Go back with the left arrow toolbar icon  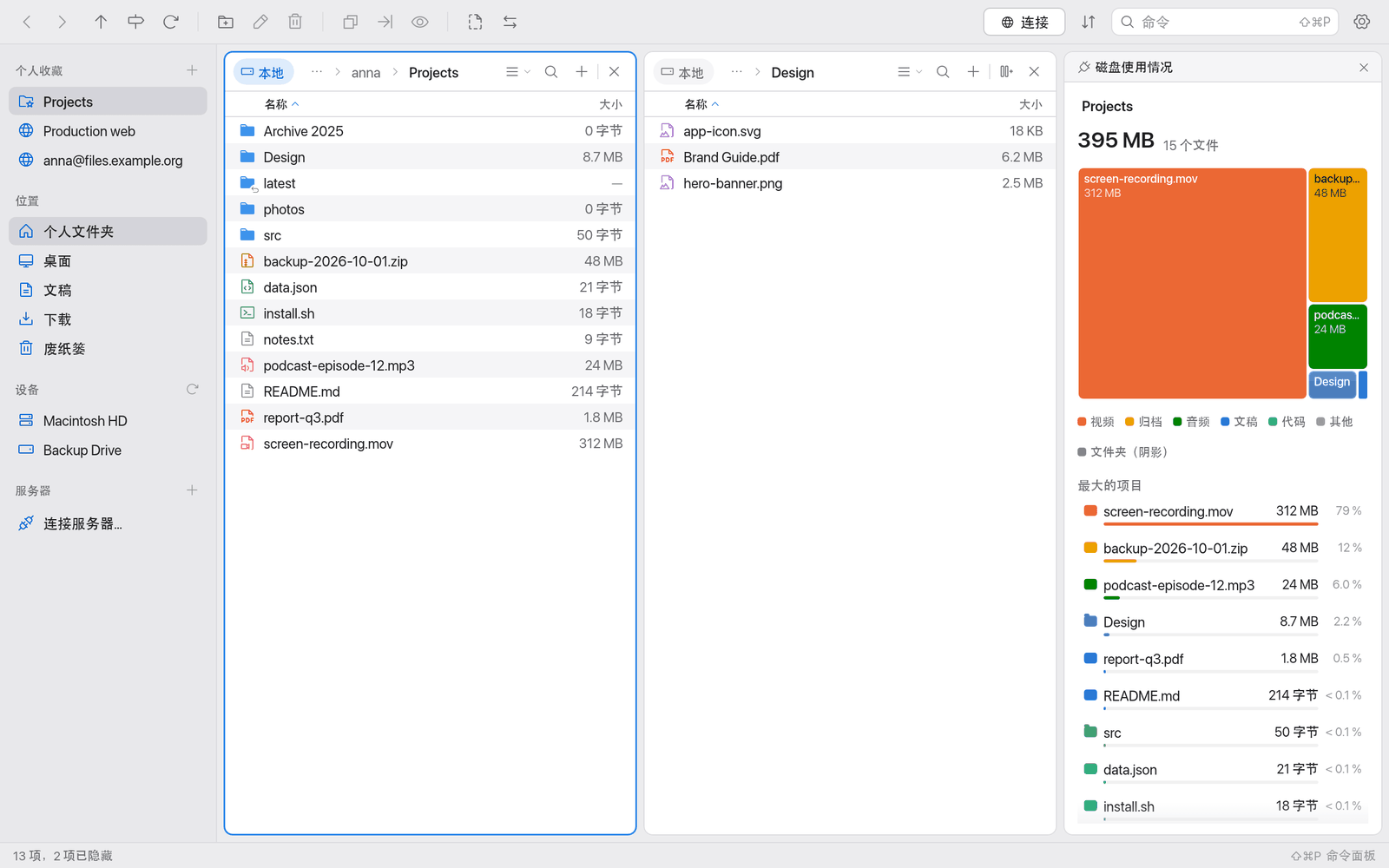point(27,22)
